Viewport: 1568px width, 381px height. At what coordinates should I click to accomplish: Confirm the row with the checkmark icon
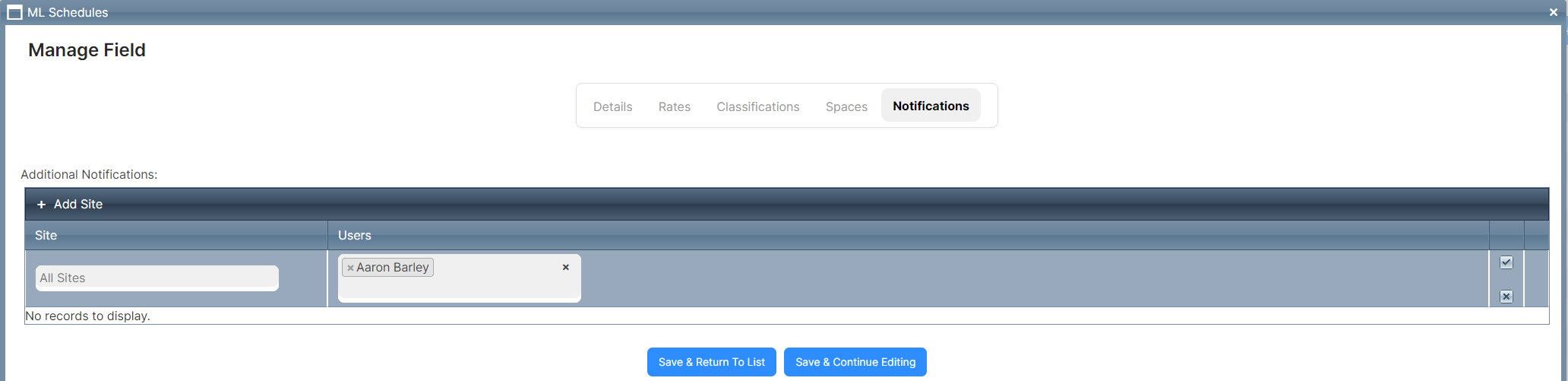[1506, 262]
